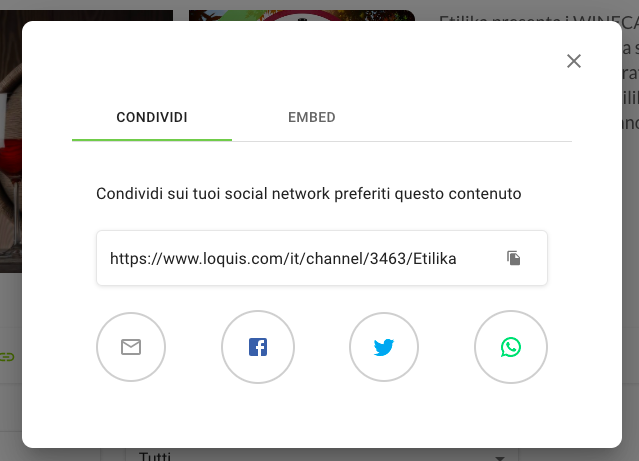Image resolution: width=639 pixels, height=461 pixels.
Task: Click the colorful image above the dialog
Action: tap(302, 15)
